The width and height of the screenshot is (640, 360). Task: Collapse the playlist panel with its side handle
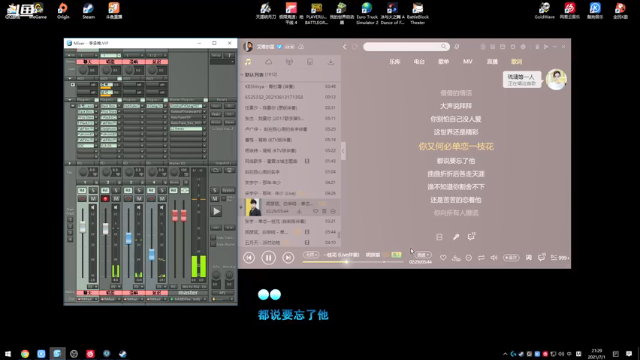tap(343, 151)
